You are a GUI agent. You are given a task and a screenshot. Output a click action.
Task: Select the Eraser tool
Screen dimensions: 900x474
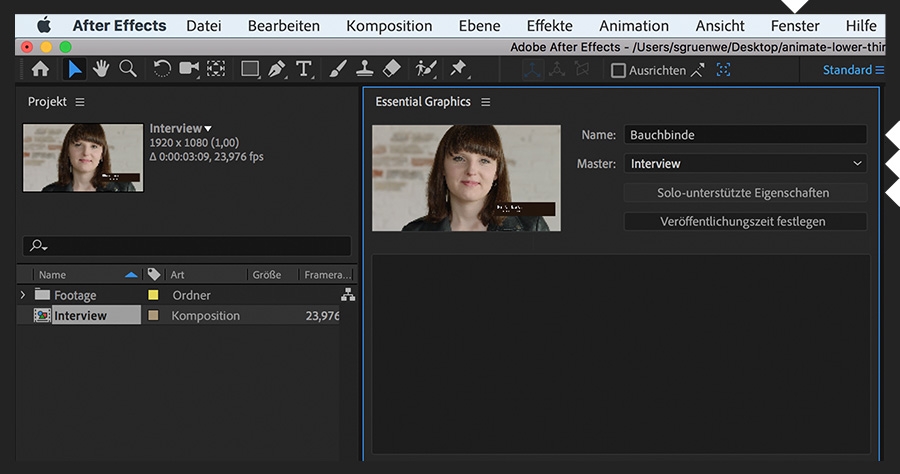tap(391, 69)
